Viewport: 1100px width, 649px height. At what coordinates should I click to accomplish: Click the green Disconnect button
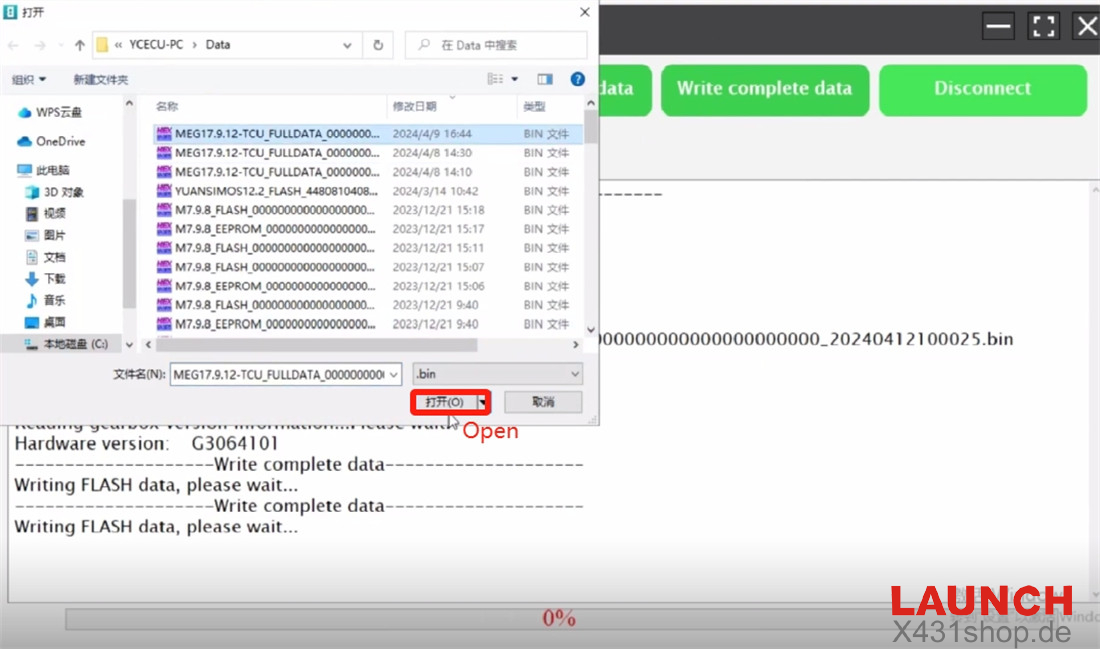click(982, 89)
